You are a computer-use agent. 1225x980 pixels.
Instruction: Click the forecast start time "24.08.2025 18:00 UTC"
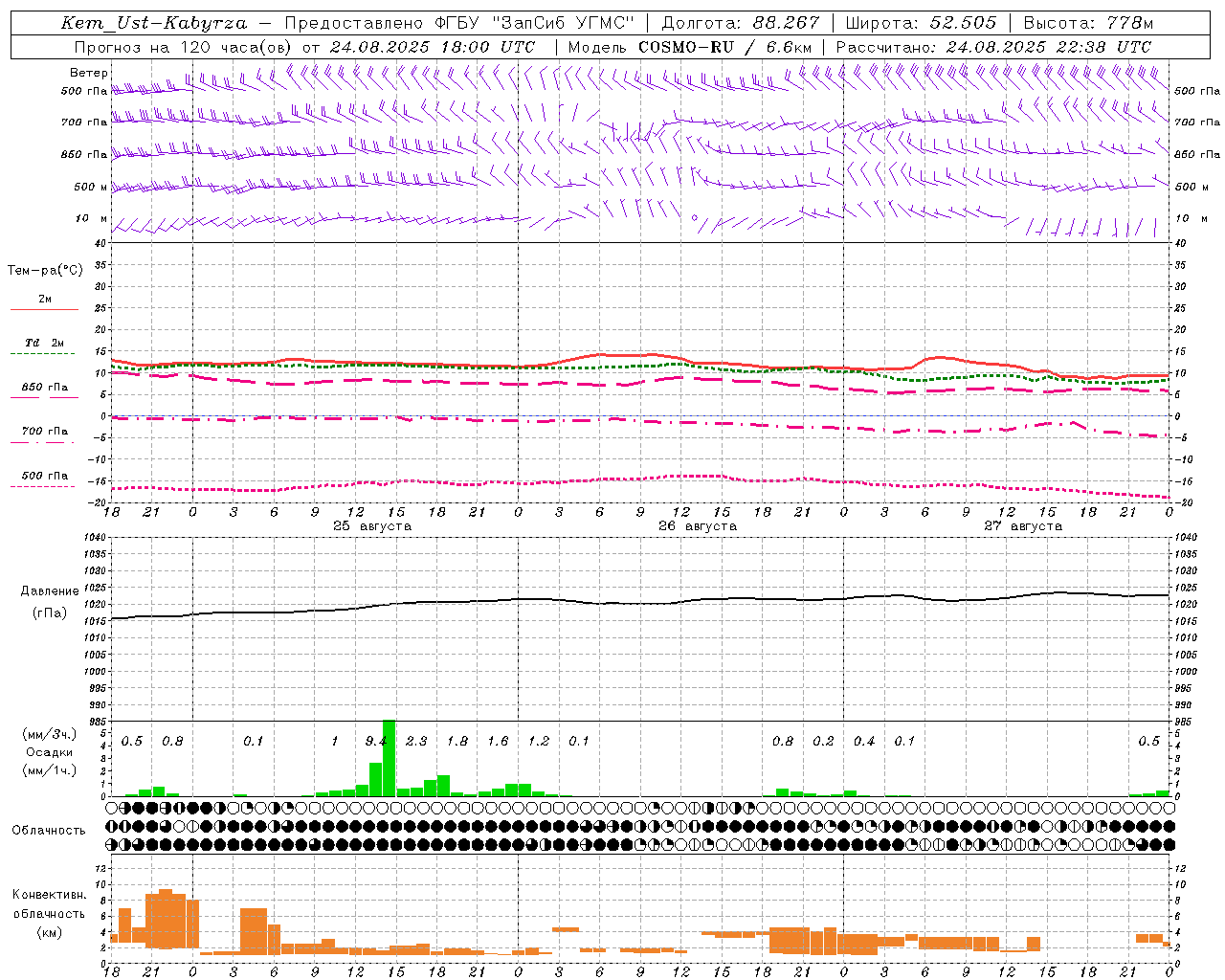pyautogui.click(x=433, y=47)
